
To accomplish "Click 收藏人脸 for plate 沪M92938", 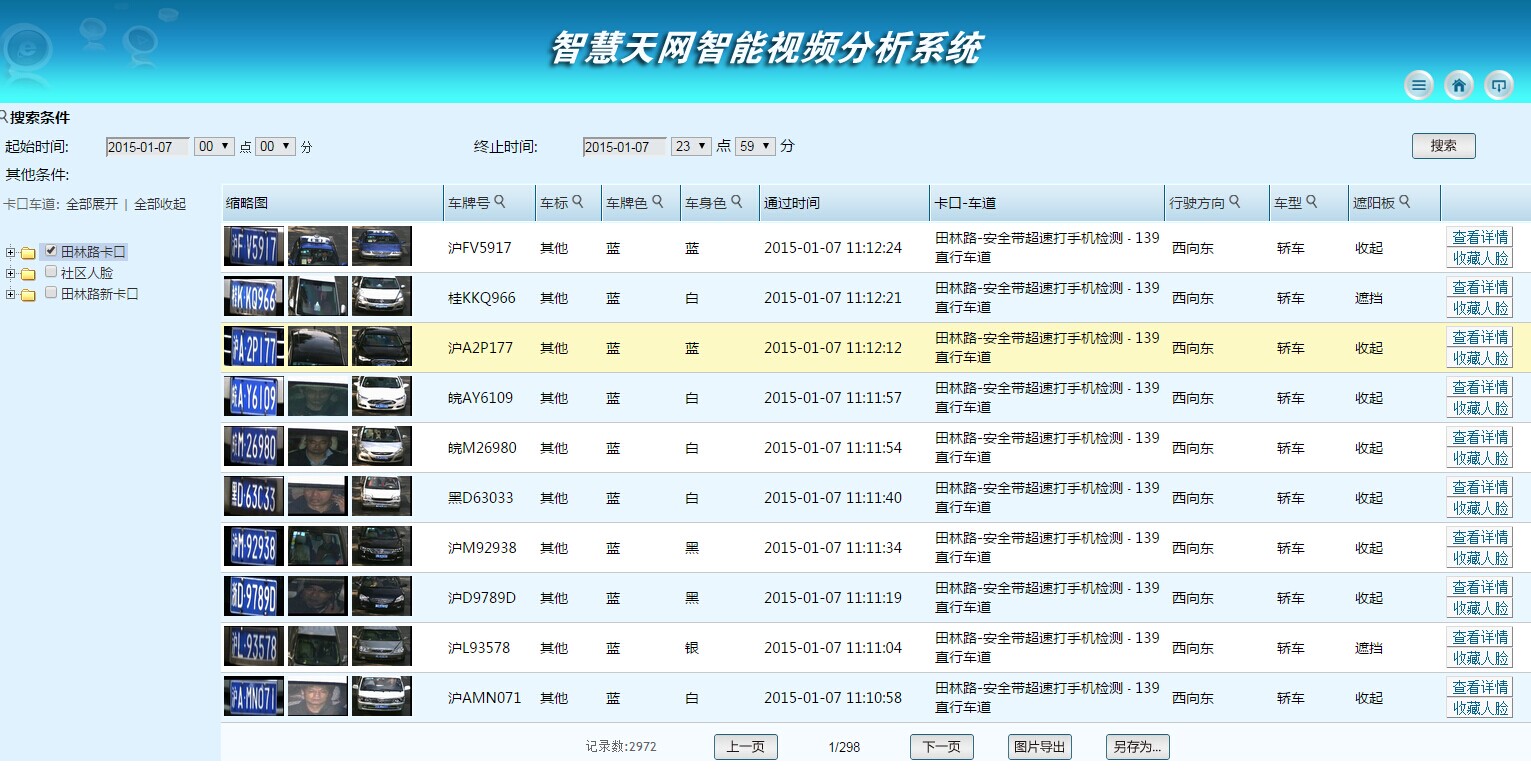I will pyautogui.click(x=1480, y=558).
